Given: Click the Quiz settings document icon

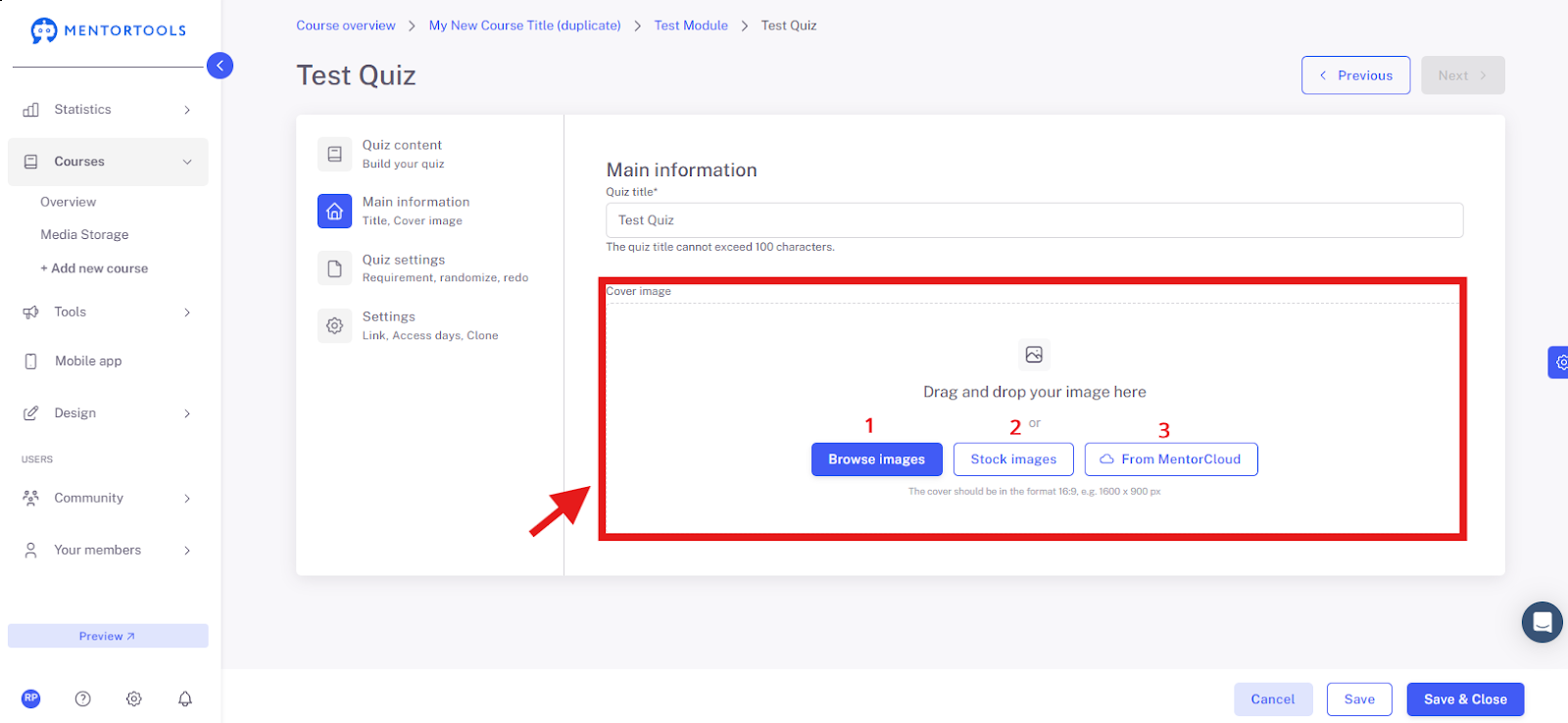Looking at the screenshot, I should 334,268.
